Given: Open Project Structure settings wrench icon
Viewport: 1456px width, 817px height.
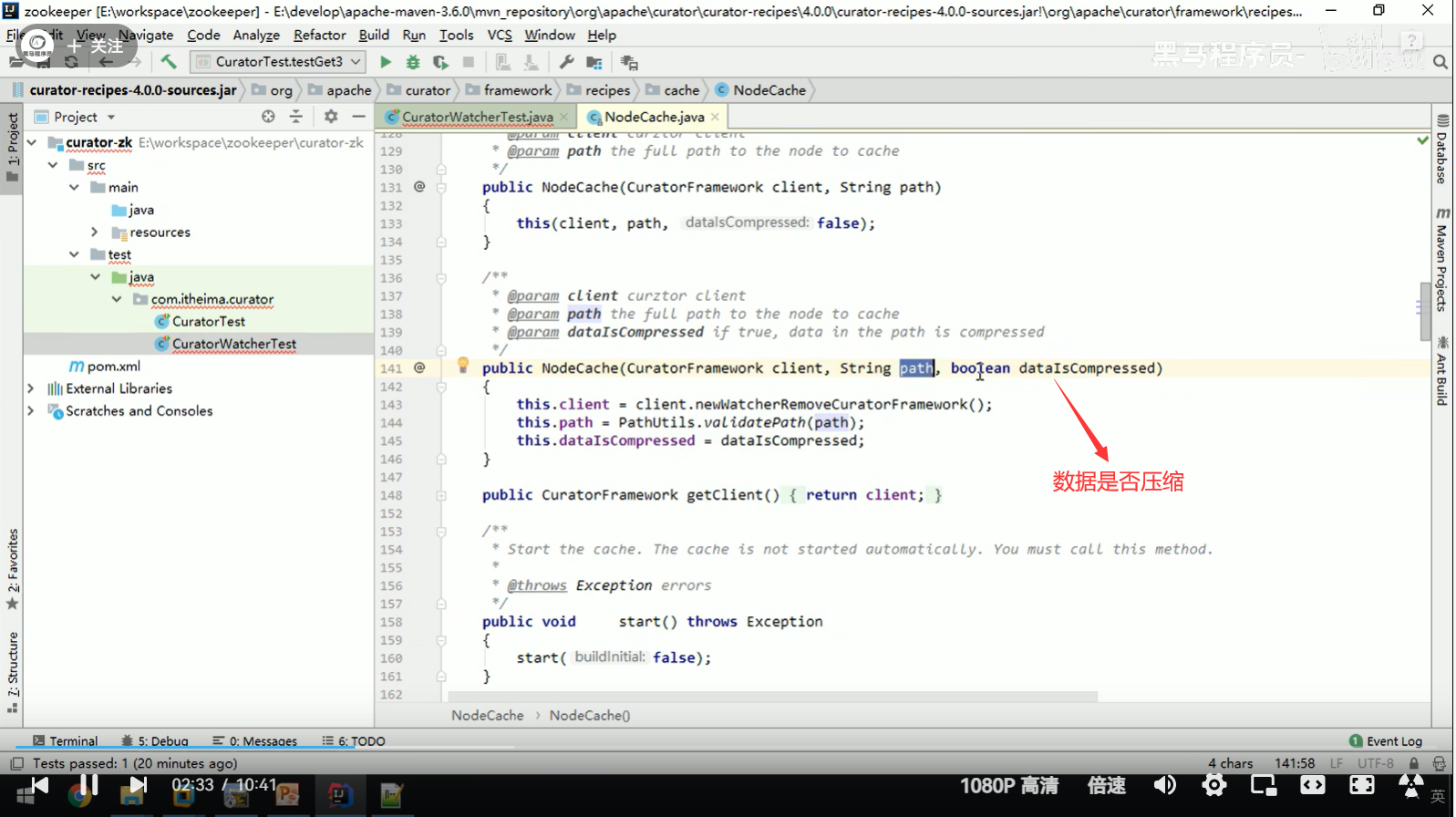Looking at the screenshot, I should [x=566, y=62].
